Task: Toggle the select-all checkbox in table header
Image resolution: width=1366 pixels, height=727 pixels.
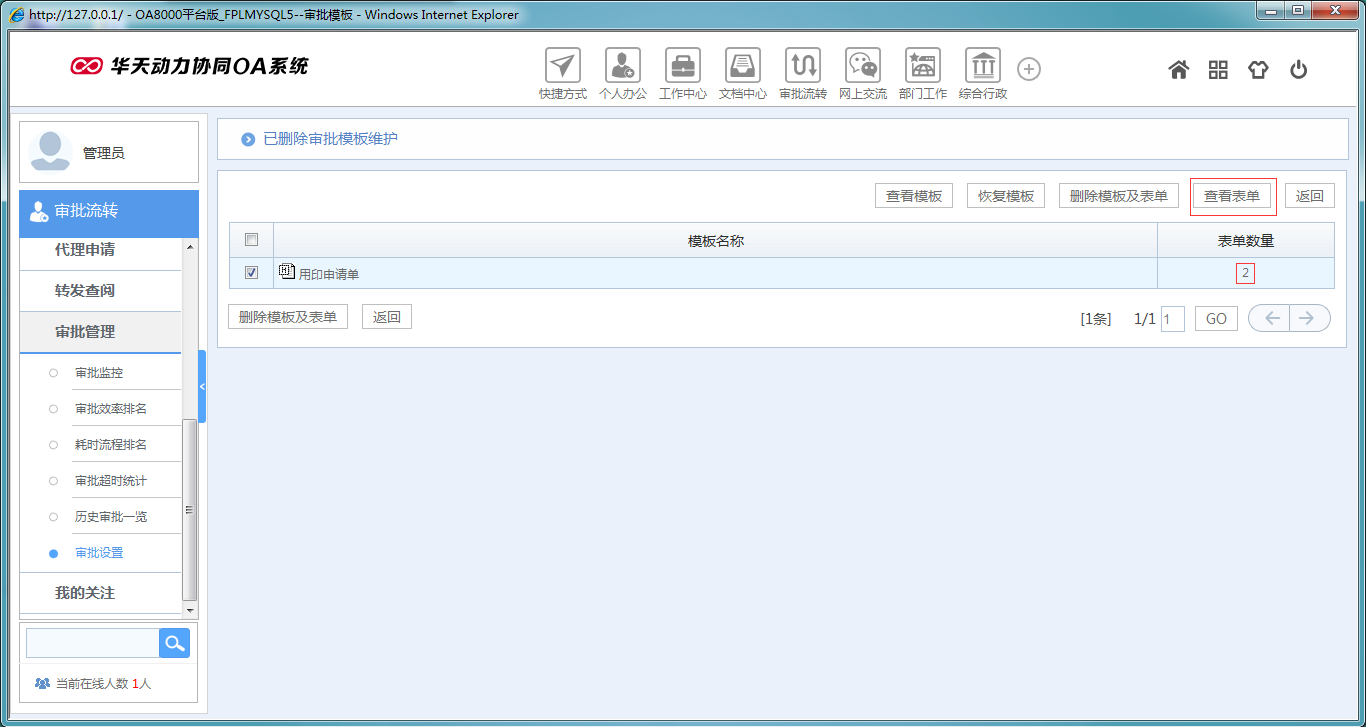Action: (252, 240)
